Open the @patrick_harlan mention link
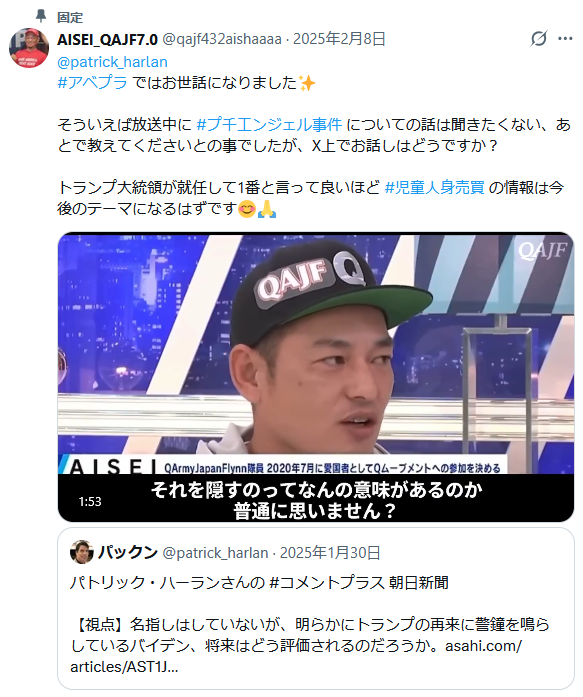 coord(112,62)
